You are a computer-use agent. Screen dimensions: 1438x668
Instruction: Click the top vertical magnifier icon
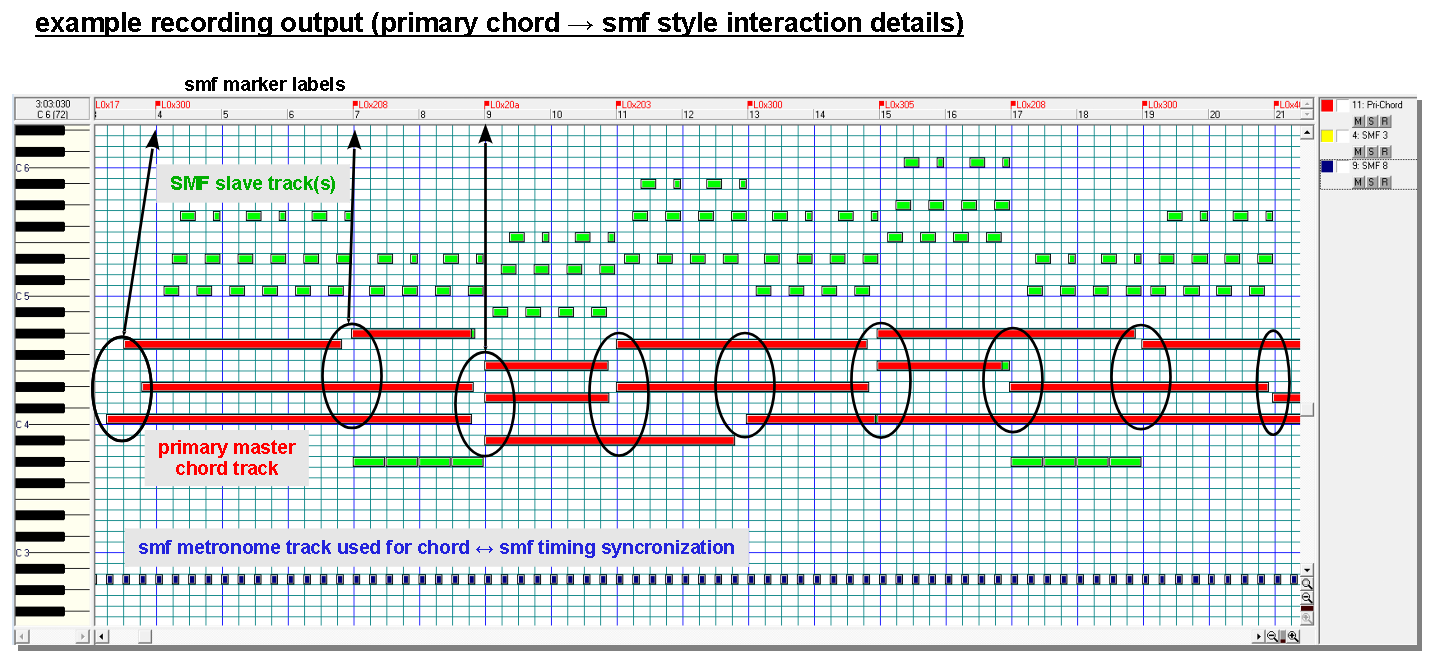coord(1307,583)
